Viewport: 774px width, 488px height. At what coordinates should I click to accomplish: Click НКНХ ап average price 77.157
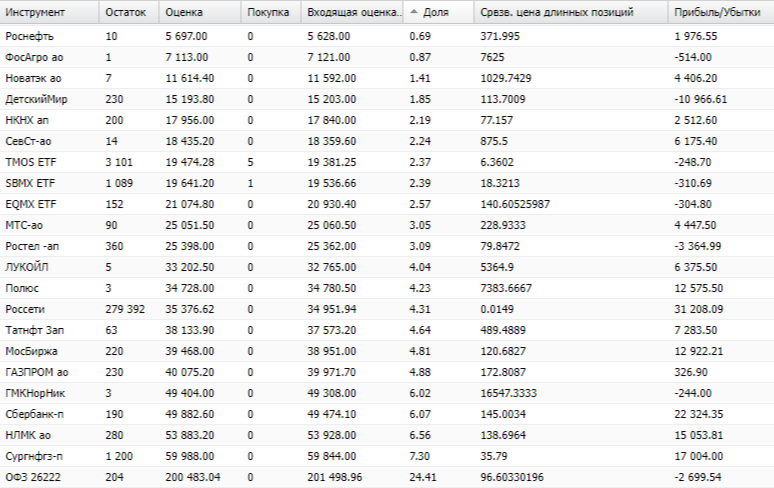point(497,120)
